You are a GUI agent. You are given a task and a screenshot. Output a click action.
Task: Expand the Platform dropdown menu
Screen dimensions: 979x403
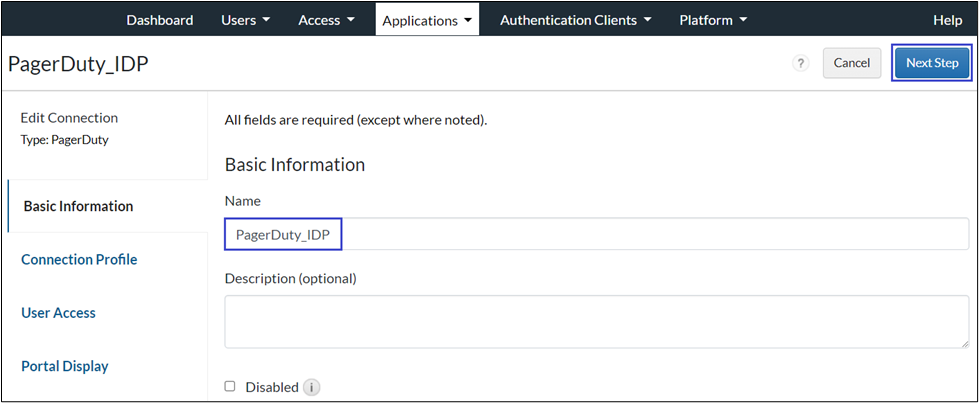click(x=713, y=20)
